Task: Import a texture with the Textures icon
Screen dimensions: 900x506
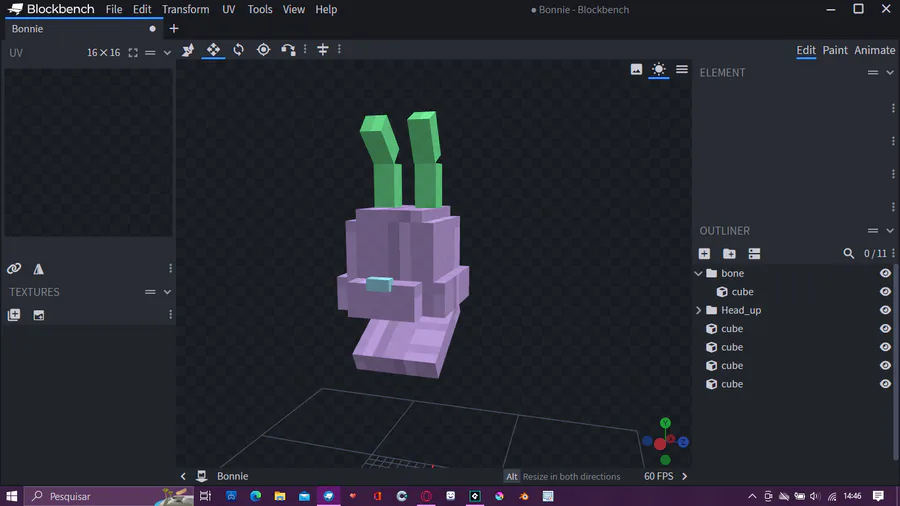Action: pyautogui.click(x=14, y=315)
